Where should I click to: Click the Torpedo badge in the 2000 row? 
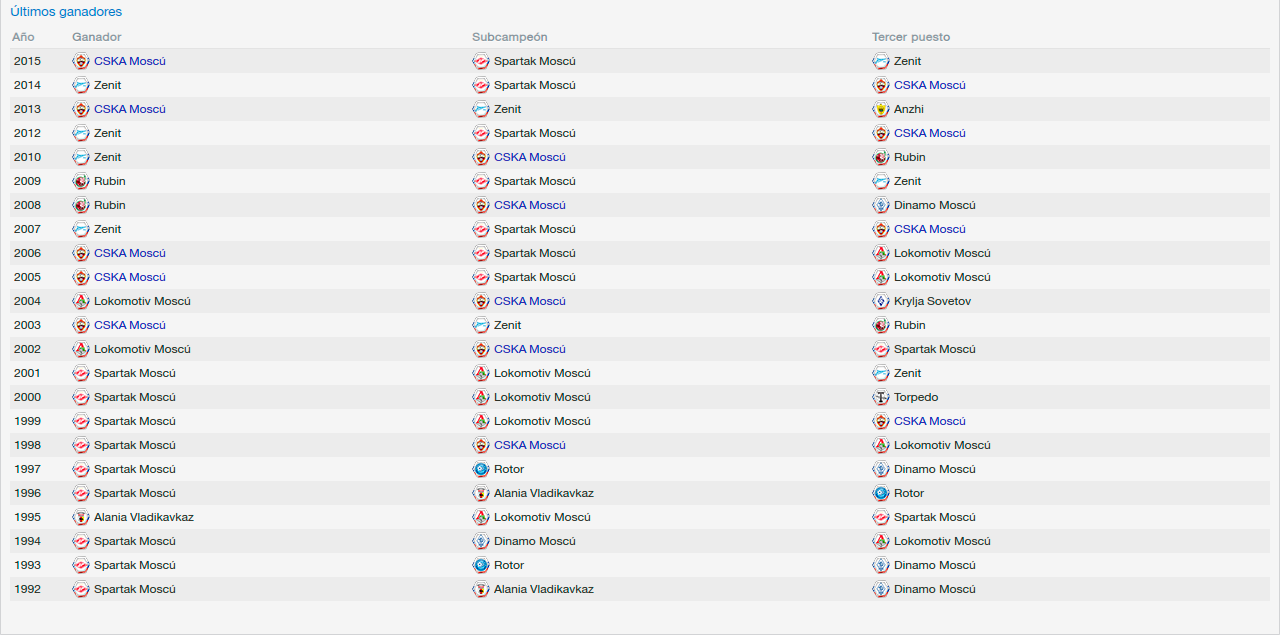point(881,397)
